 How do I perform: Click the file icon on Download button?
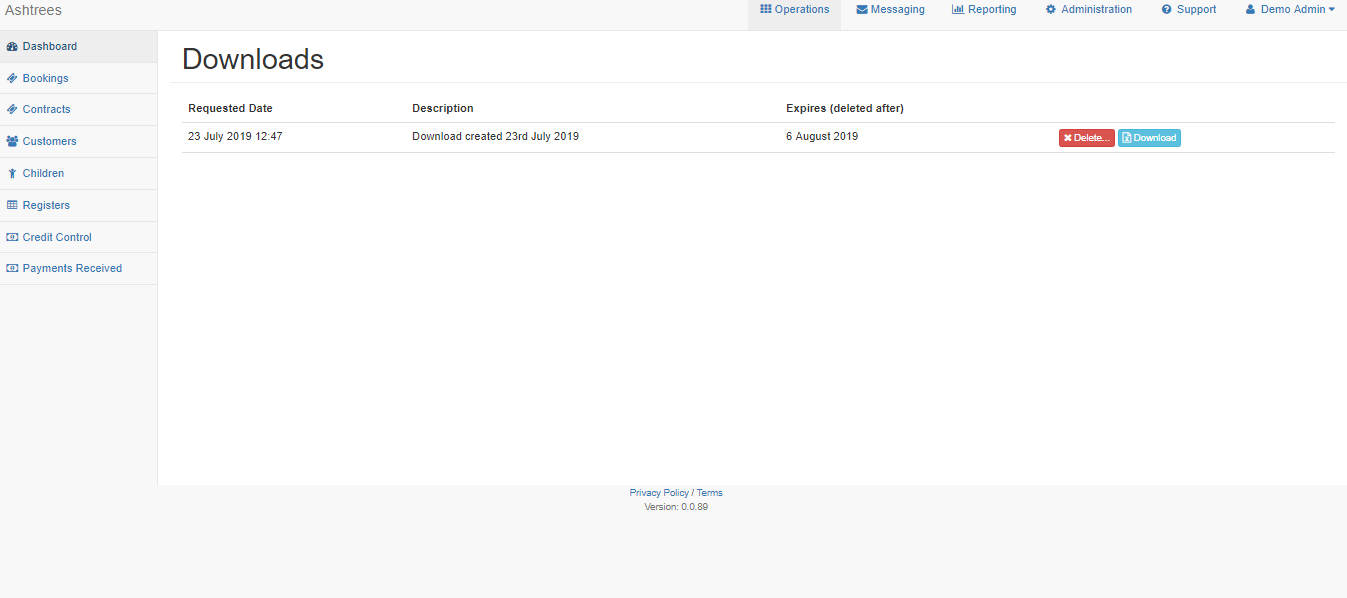click(x=1127, y=138)
